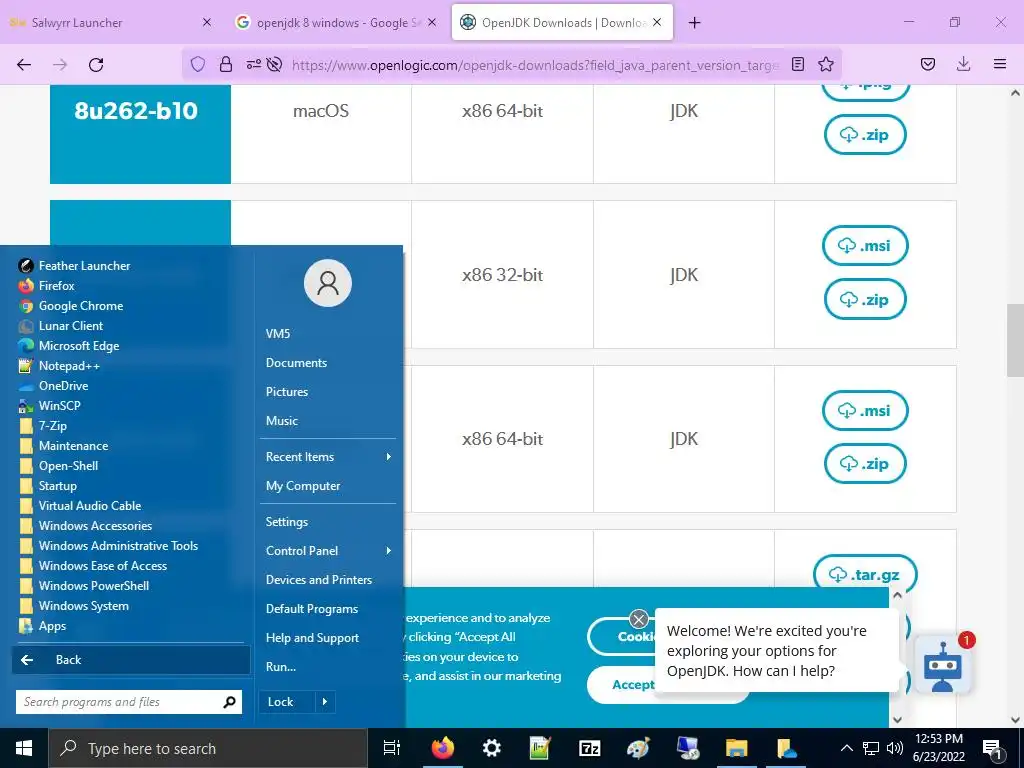Reload the OpenJDK downloads page

[x=96, y=64]
